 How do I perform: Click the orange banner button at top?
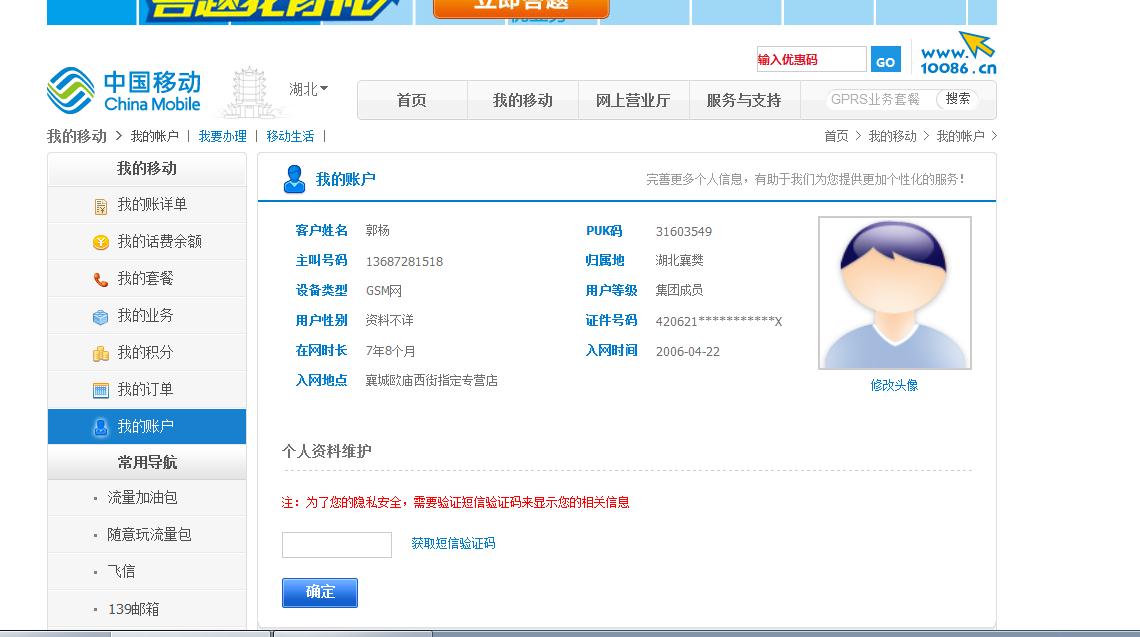[521, 7]
